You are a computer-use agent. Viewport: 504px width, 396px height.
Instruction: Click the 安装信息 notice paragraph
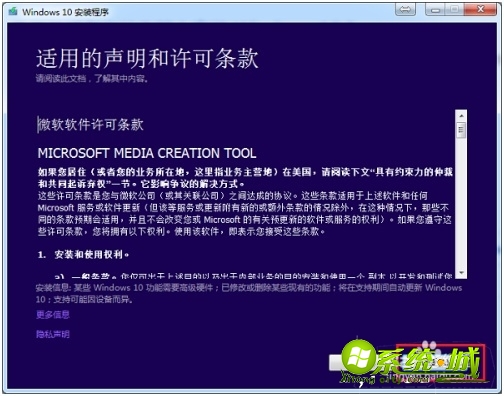point(249,293)
